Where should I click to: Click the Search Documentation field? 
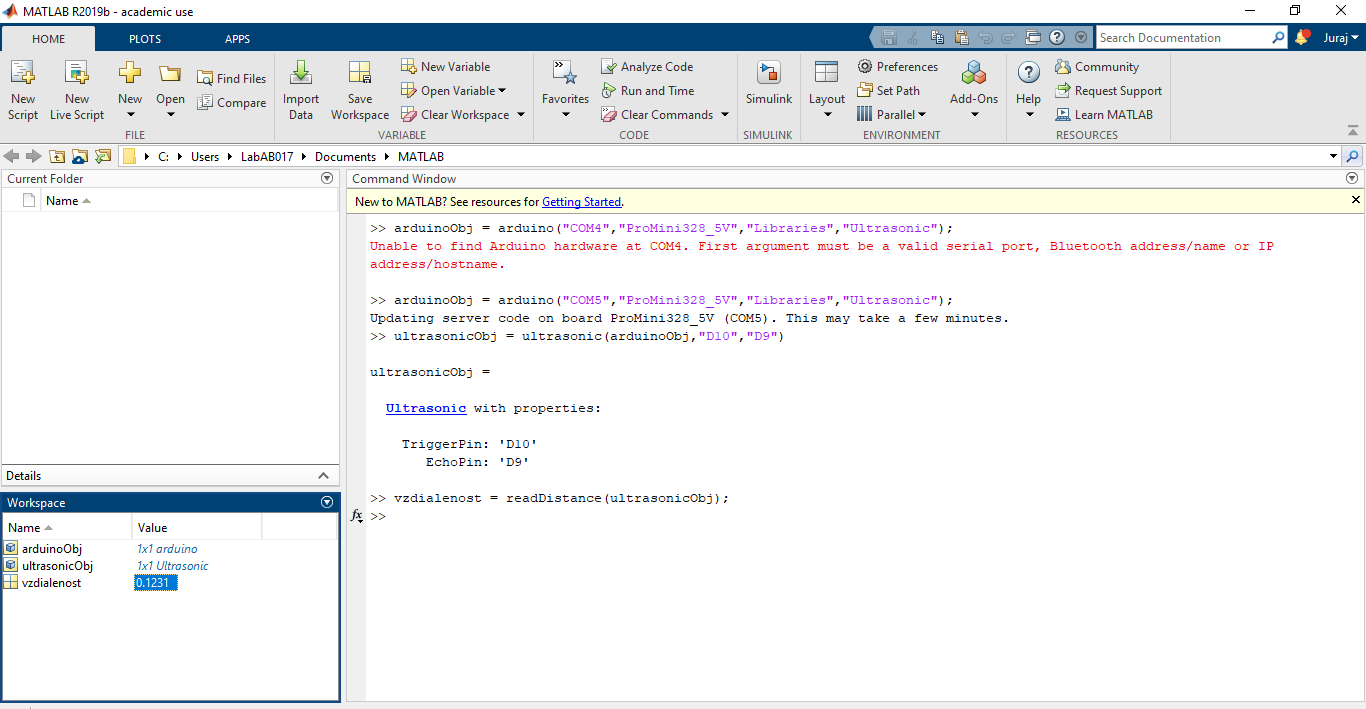pyautogui.click(x=1184, y=38)
